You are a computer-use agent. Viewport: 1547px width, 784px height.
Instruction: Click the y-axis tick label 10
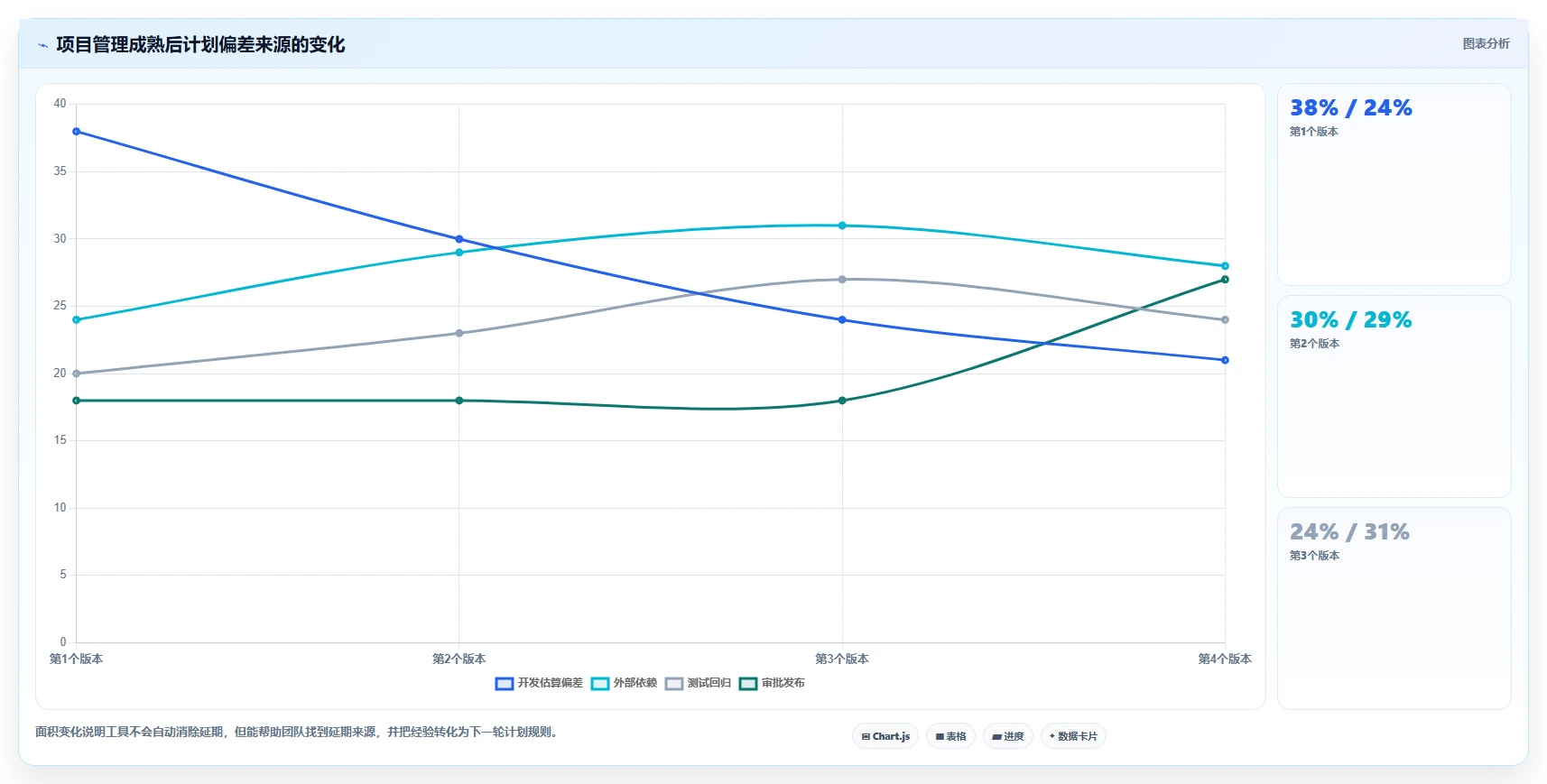click(x=60, y=508)
